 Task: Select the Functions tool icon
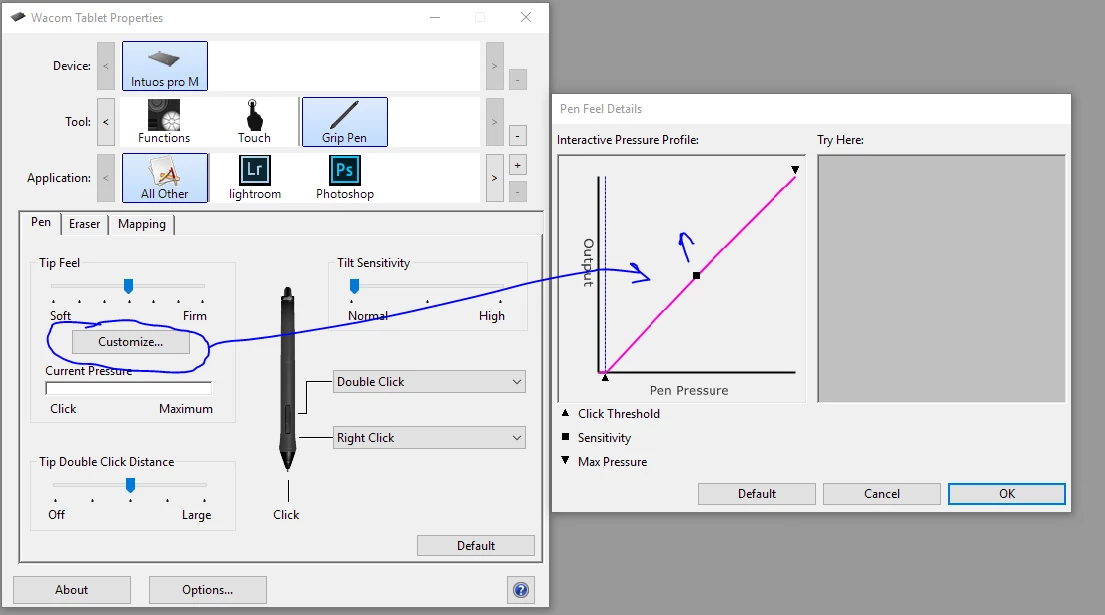[x=163, y=122]
